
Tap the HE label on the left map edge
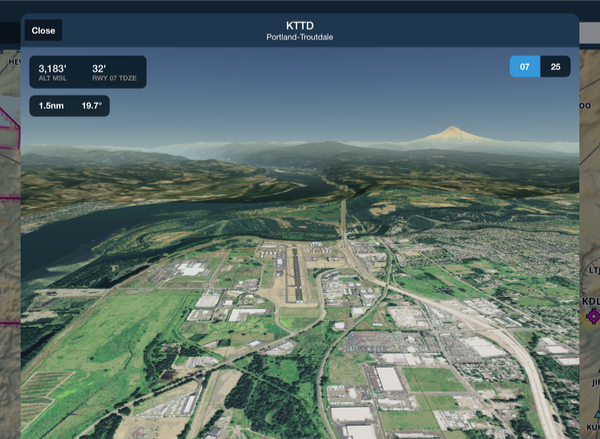point(12,62)
